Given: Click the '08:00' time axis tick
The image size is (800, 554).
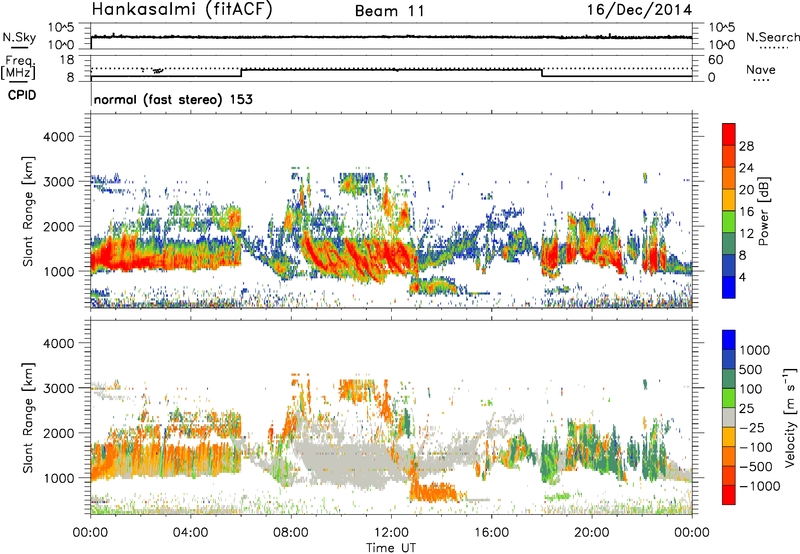Looking at the screenshot, I should coord(290,533).
